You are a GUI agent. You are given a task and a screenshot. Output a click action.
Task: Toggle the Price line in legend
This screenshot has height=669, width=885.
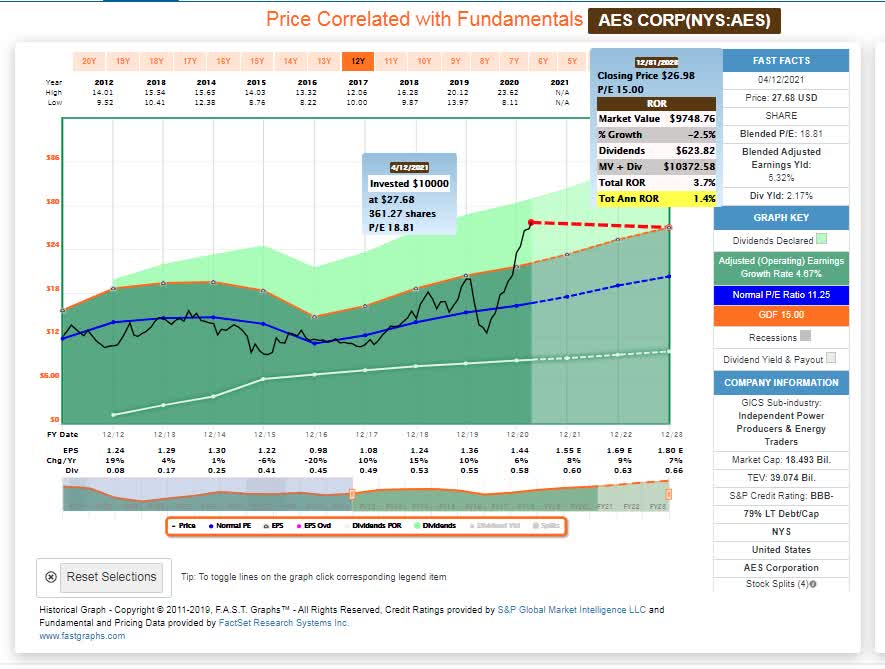pos(183,526)
